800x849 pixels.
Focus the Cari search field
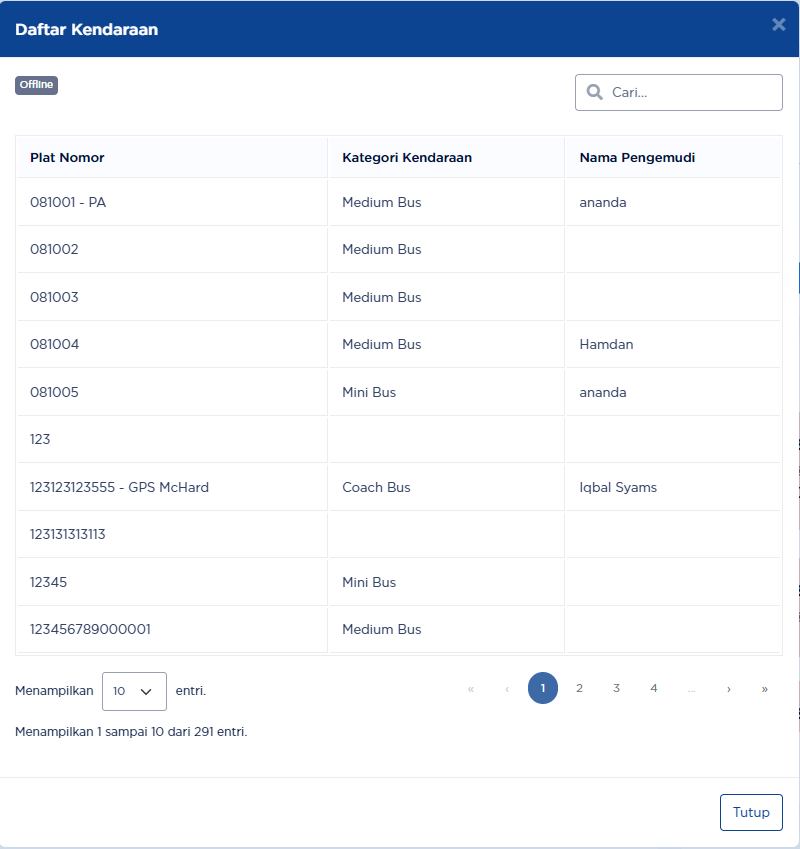678,93
